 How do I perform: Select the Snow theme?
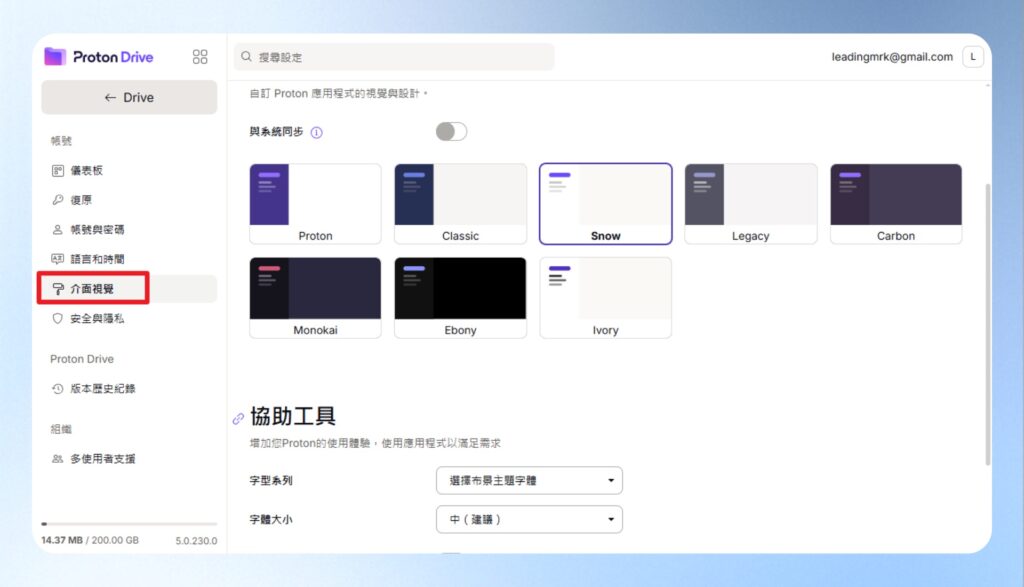605,204
